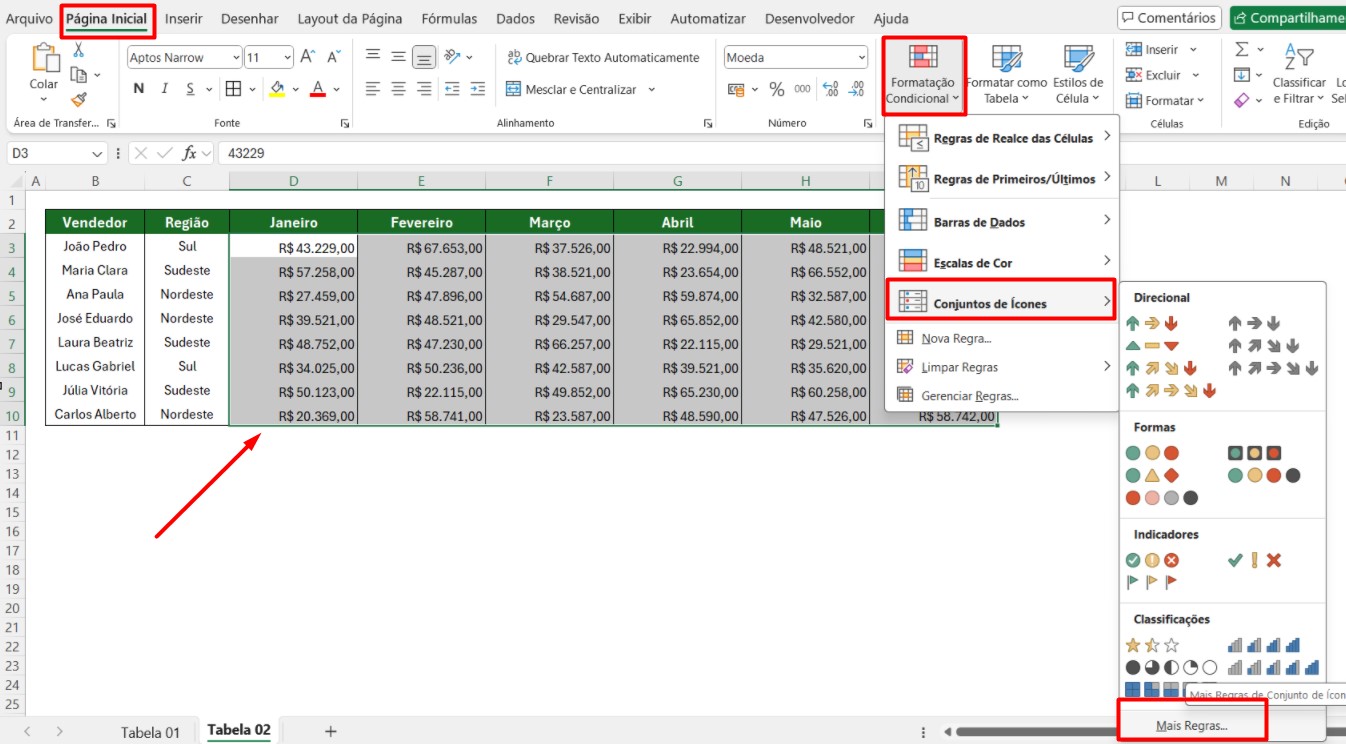Click the Recortar scissors icon
The height and width of the screenshot is (744, 1346).
[x=79, y=50]
